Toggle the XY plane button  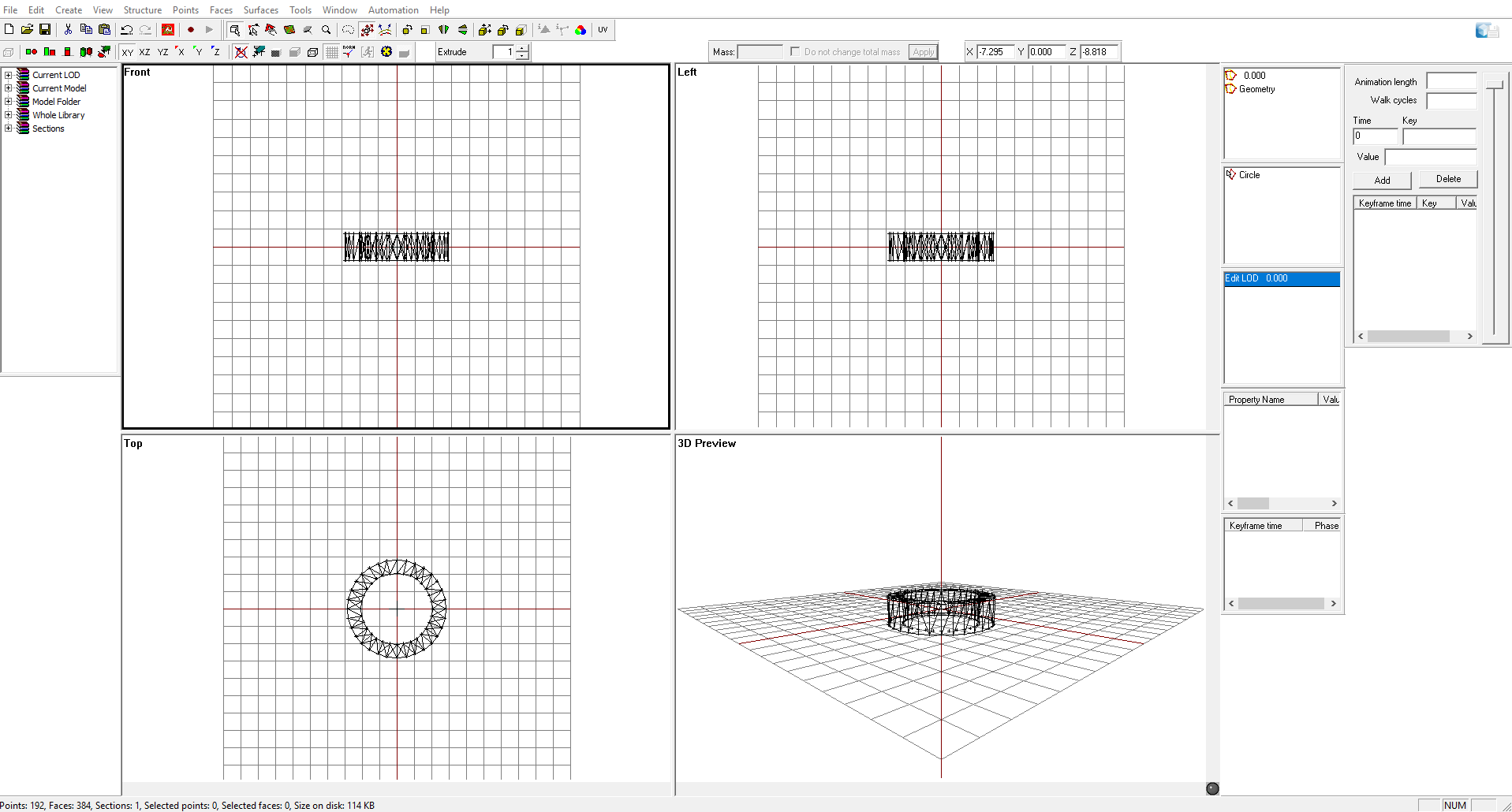tap(128, 52)
